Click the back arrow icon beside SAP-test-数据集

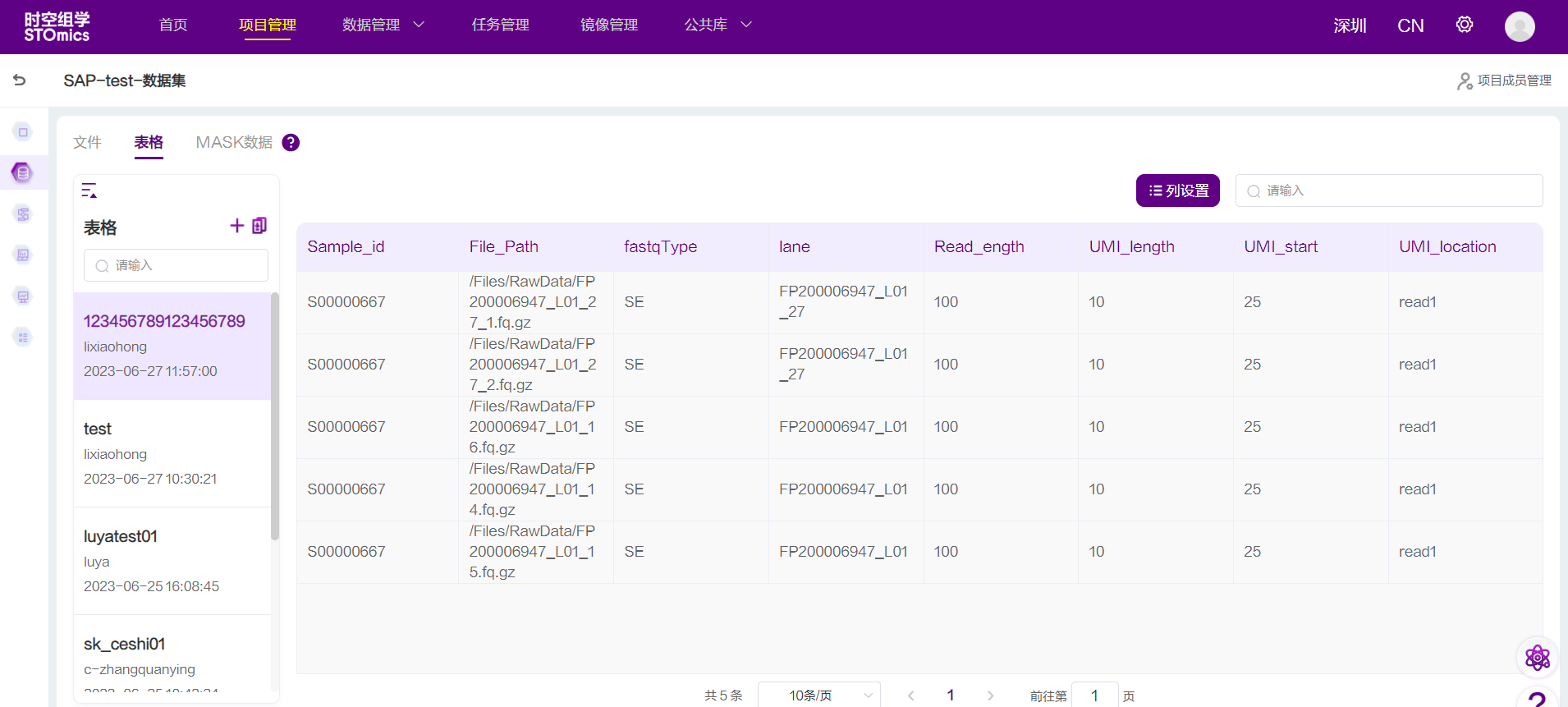point(20,80)
